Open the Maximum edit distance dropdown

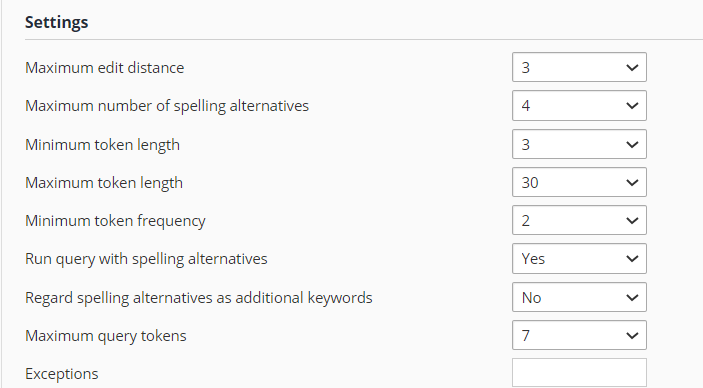point(579,67)
